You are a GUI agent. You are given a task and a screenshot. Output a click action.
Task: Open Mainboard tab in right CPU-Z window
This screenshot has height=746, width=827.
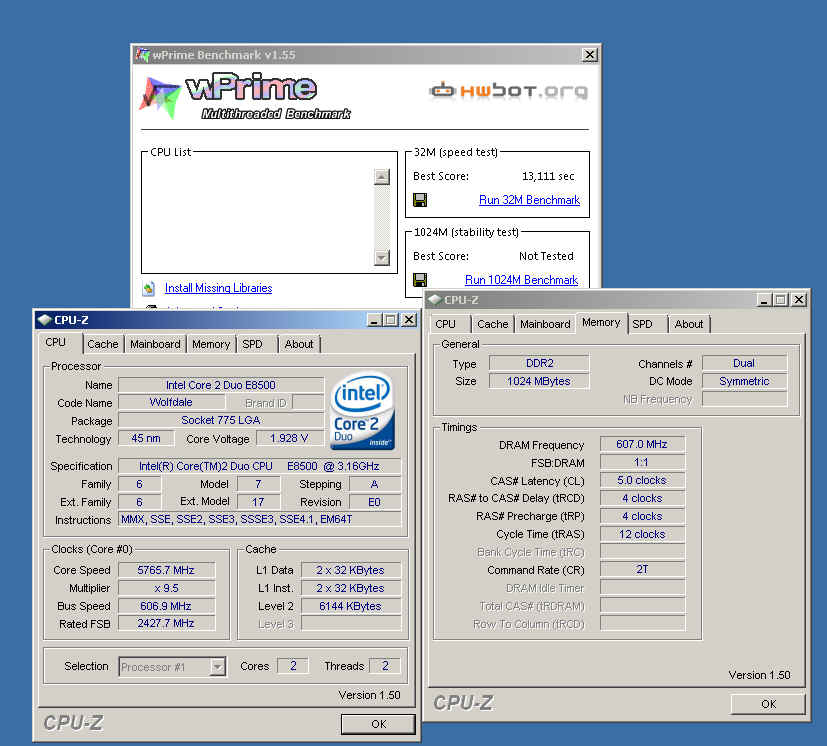545,324
